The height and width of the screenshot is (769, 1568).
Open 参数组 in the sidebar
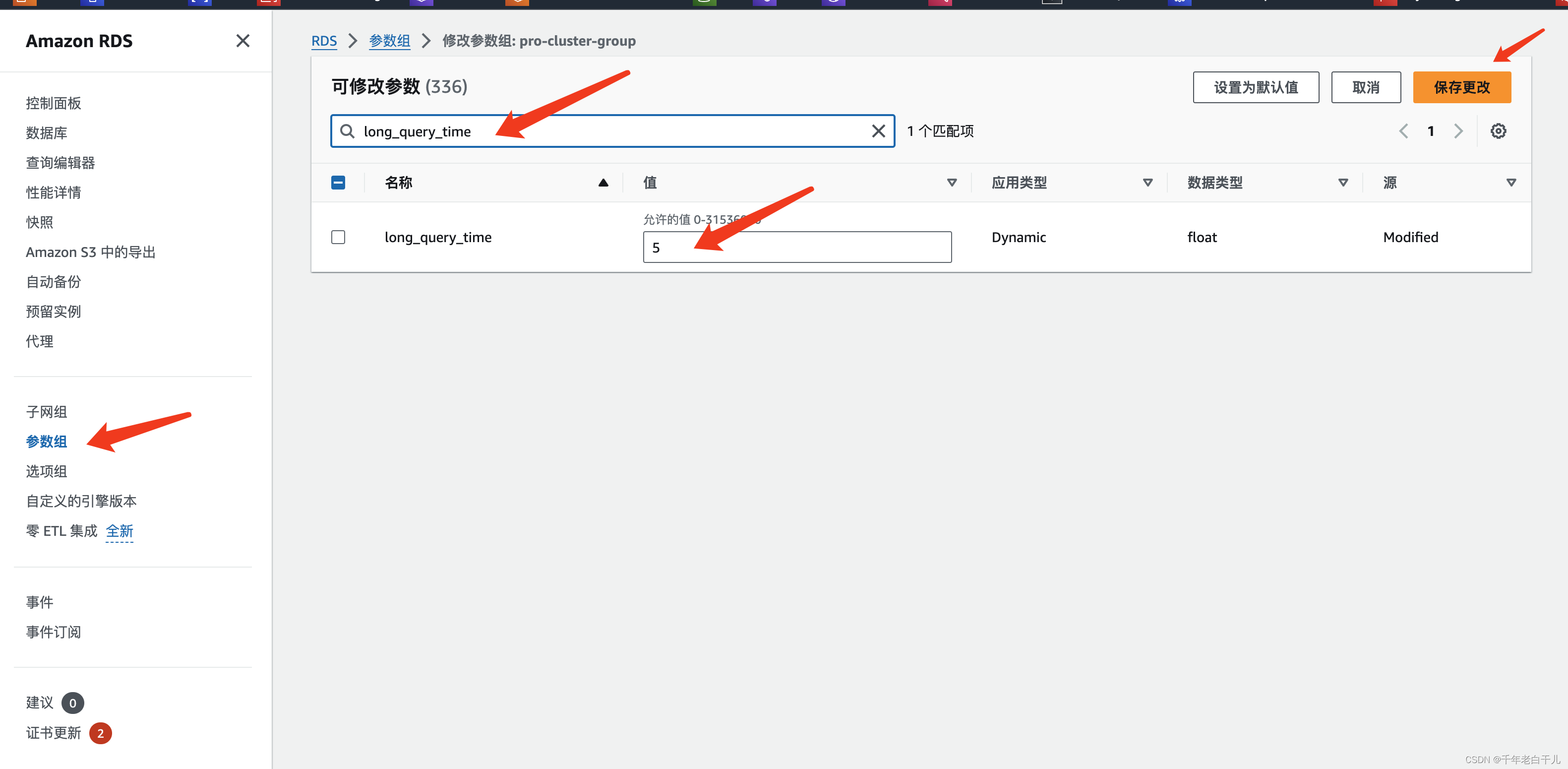[x=46, y=442]
